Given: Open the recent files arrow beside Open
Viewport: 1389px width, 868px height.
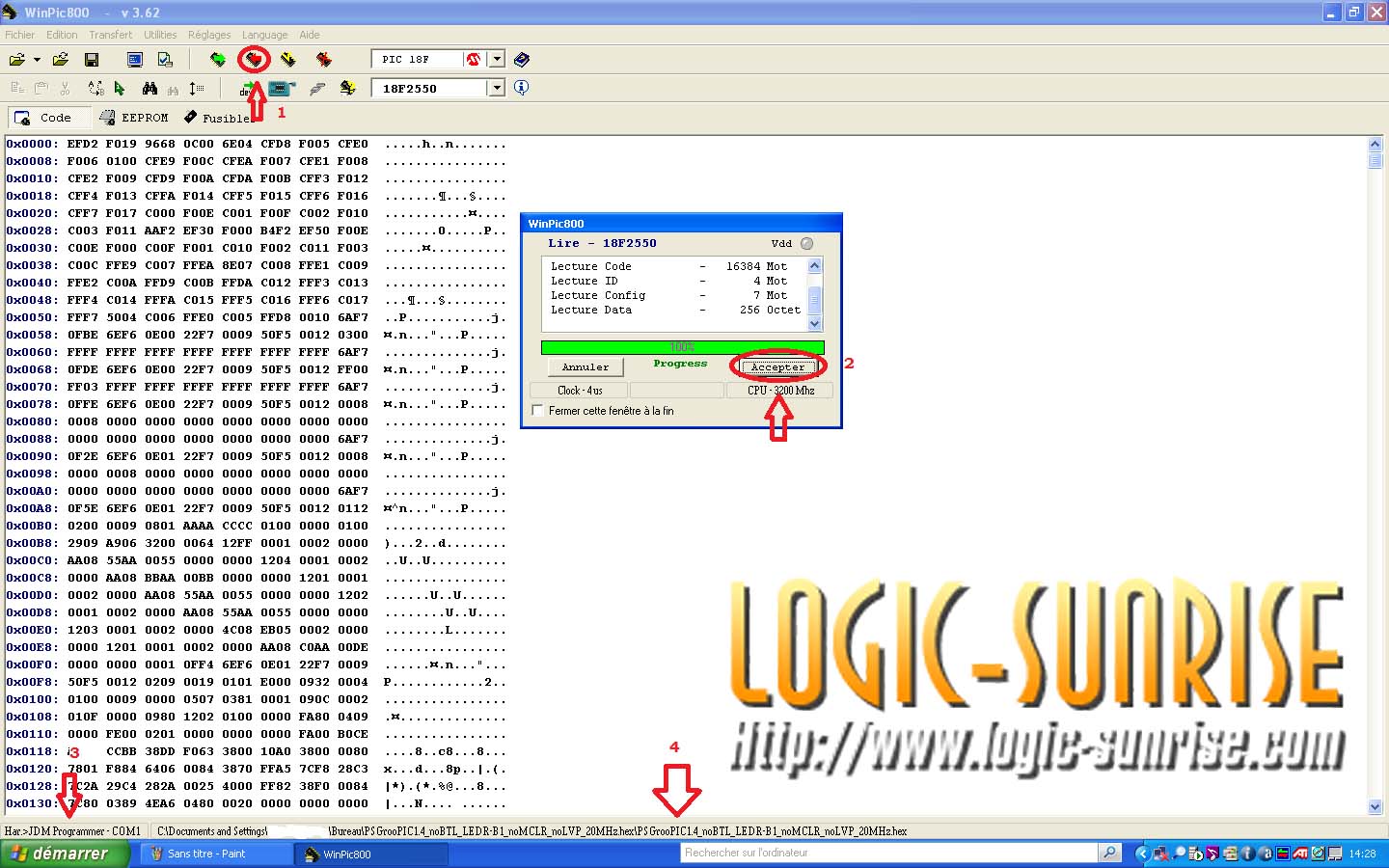Looking at the screenshot, I should tap(37, 60).
